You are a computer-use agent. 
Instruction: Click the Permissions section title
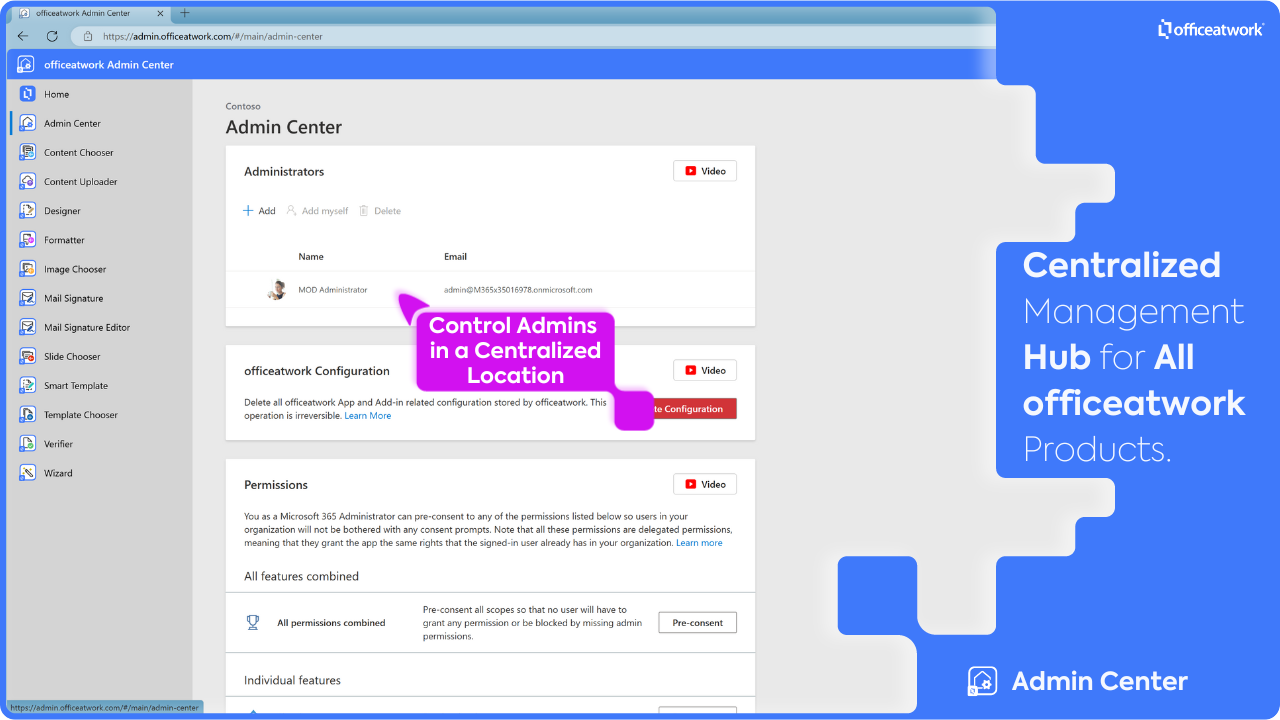[x=276, y=485]
